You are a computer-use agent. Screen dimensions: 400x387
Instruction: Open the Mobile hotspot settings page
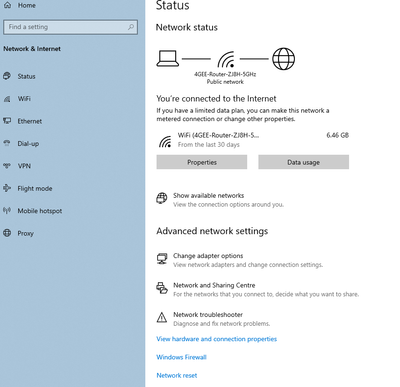40,211
